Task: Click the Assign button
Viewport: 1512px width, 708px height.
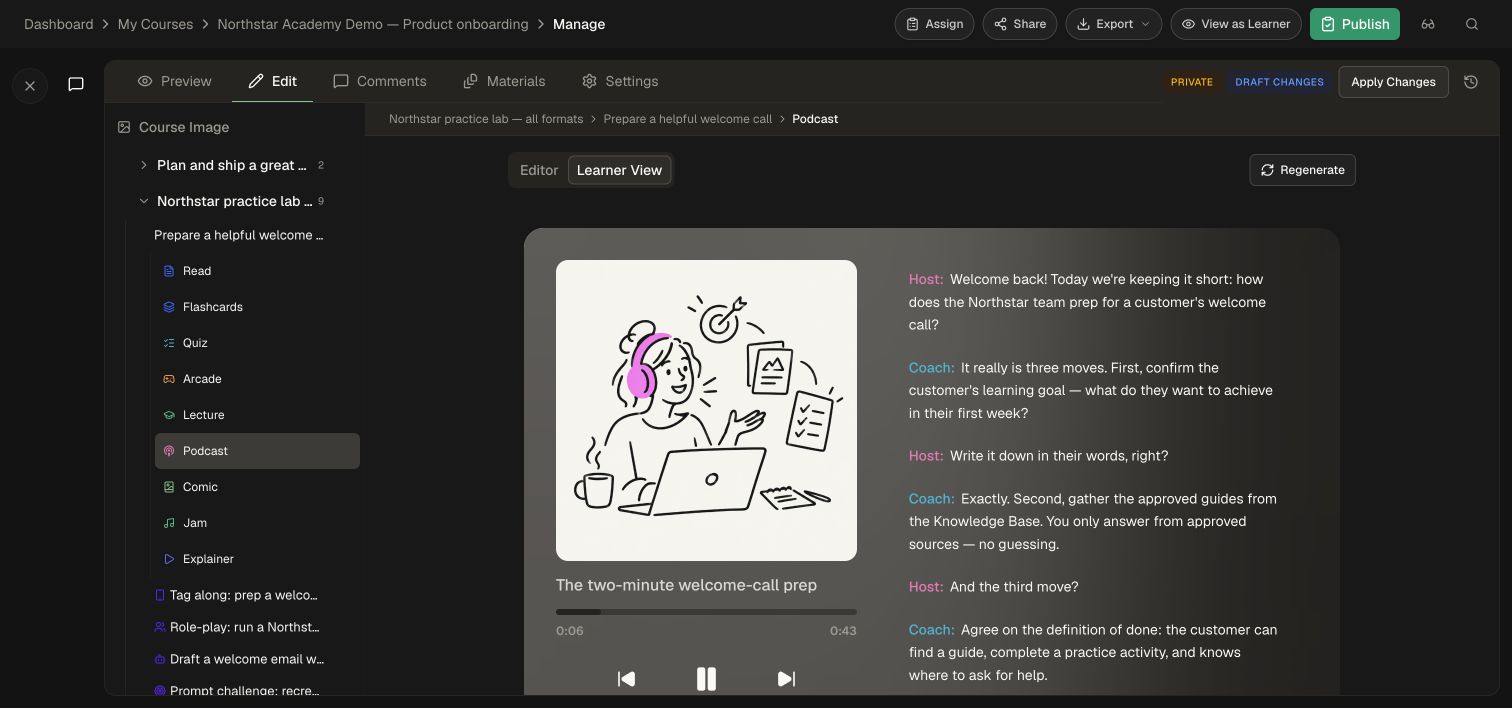Action: coord(934,24)
